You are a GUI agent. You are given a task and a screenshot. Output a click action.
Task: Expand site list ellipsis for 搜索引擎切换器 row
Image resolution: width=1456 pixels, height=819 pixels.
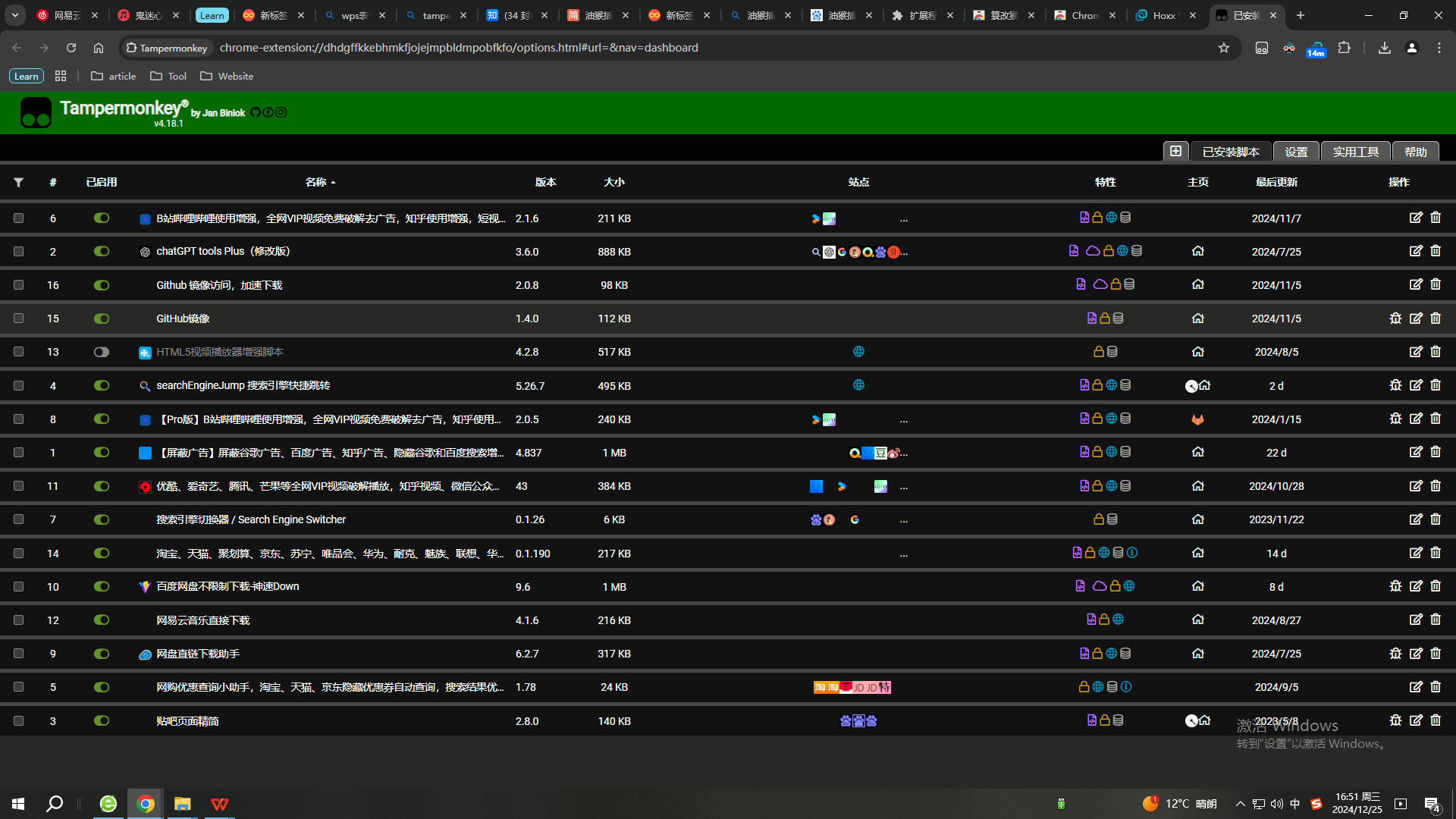(x=904, y=520)
